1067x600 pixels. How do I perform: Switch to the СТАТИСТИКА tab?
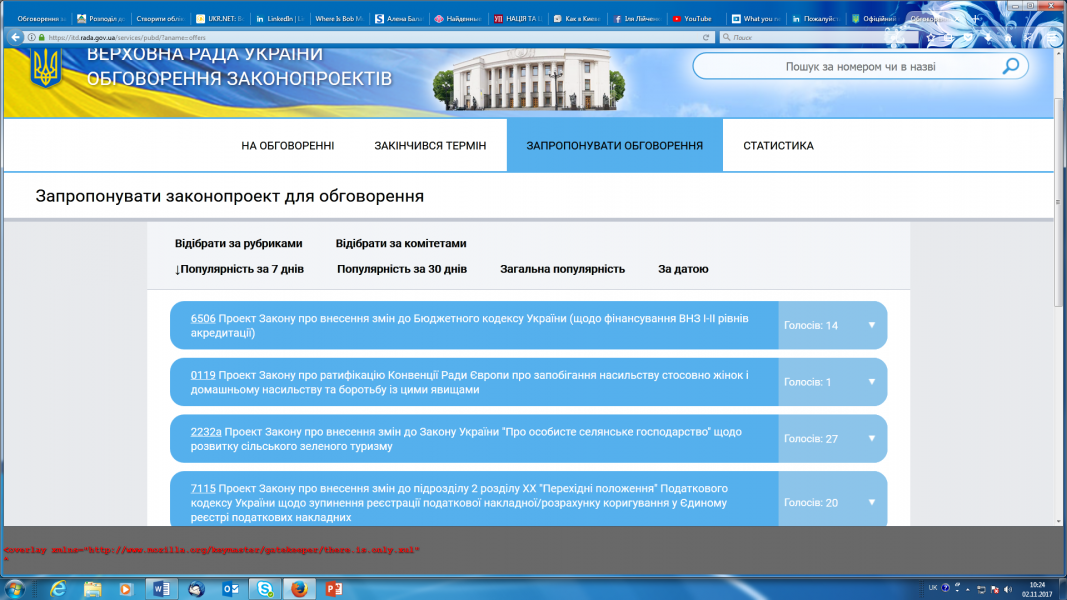click(778, 146)
